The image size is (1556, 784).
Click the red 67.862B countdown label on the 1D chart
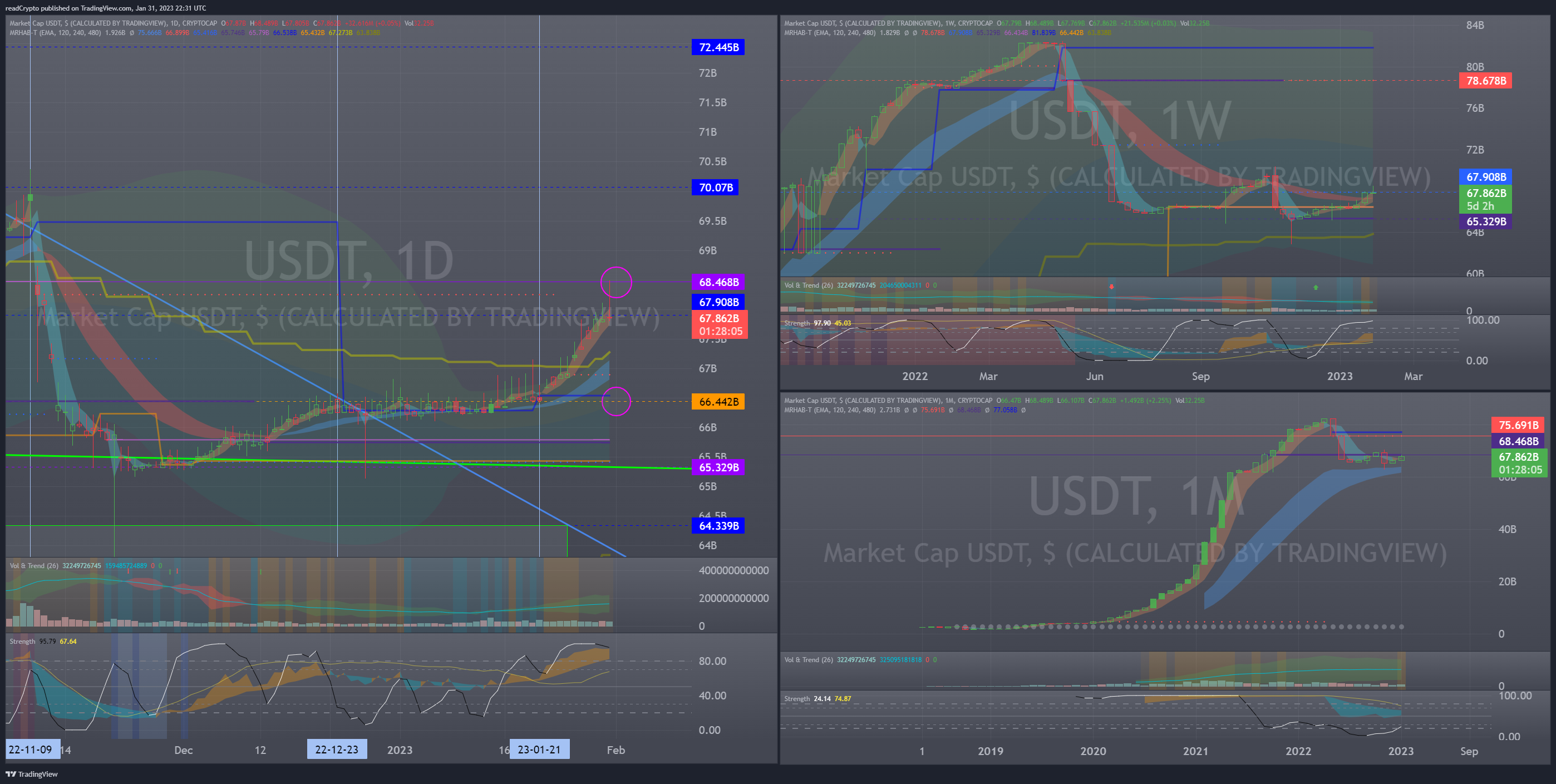(720, 324)
